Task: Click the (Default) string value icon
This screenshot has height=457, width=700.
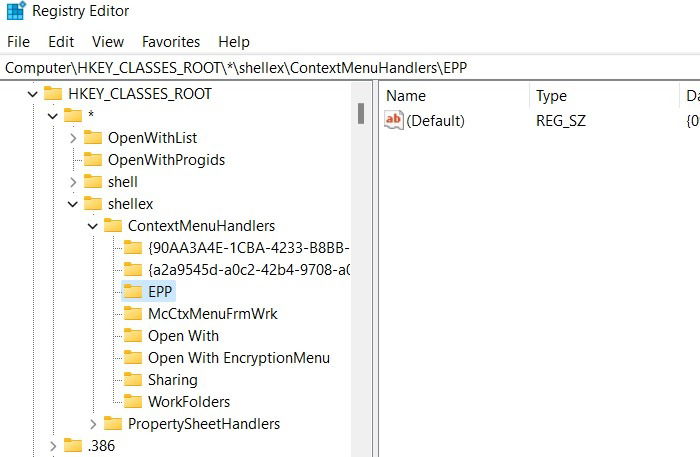Action: tap(394, 120)
